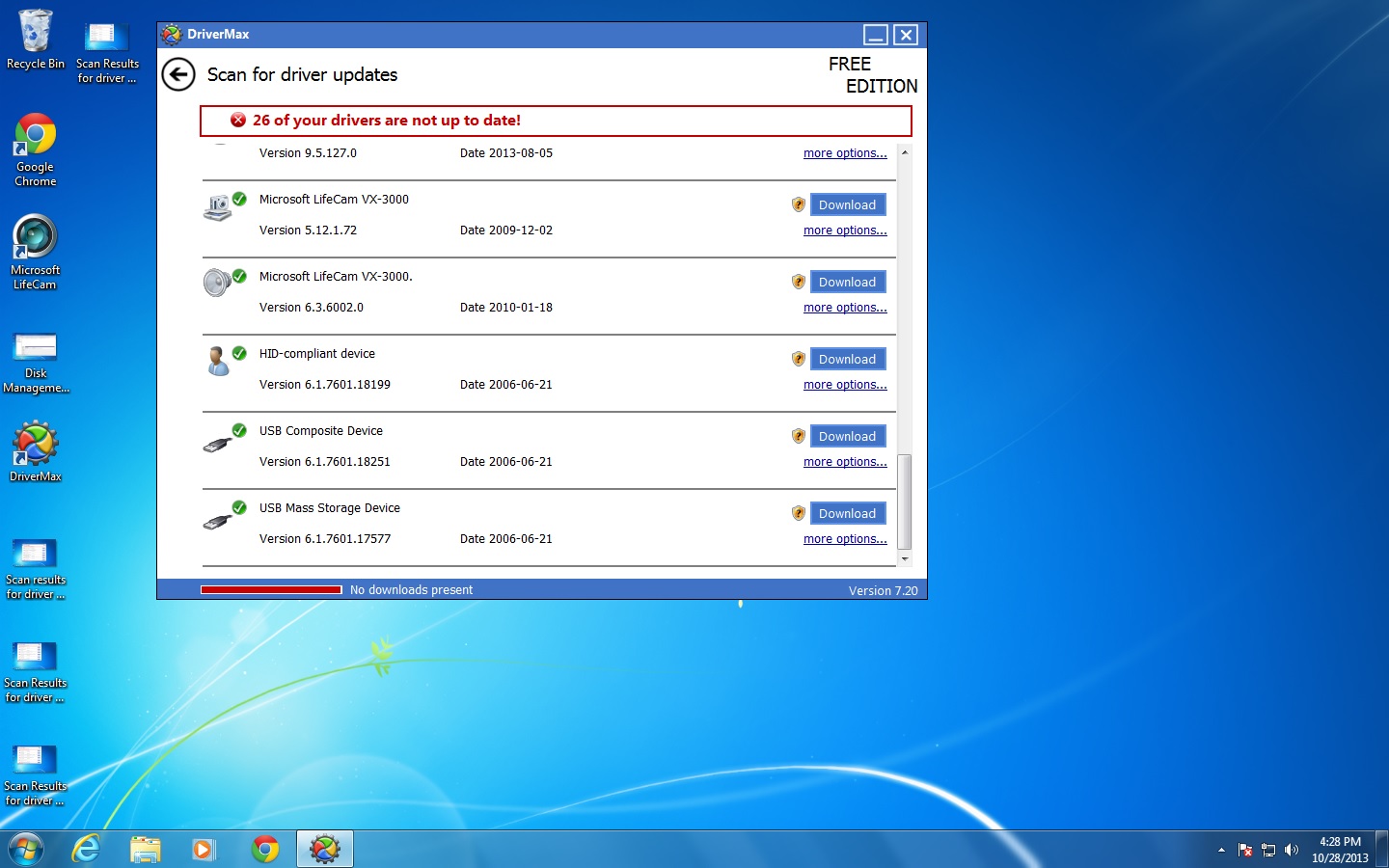Download USB Mass Storage Device driver
The image size is (1389, 868).
(848, 513)
